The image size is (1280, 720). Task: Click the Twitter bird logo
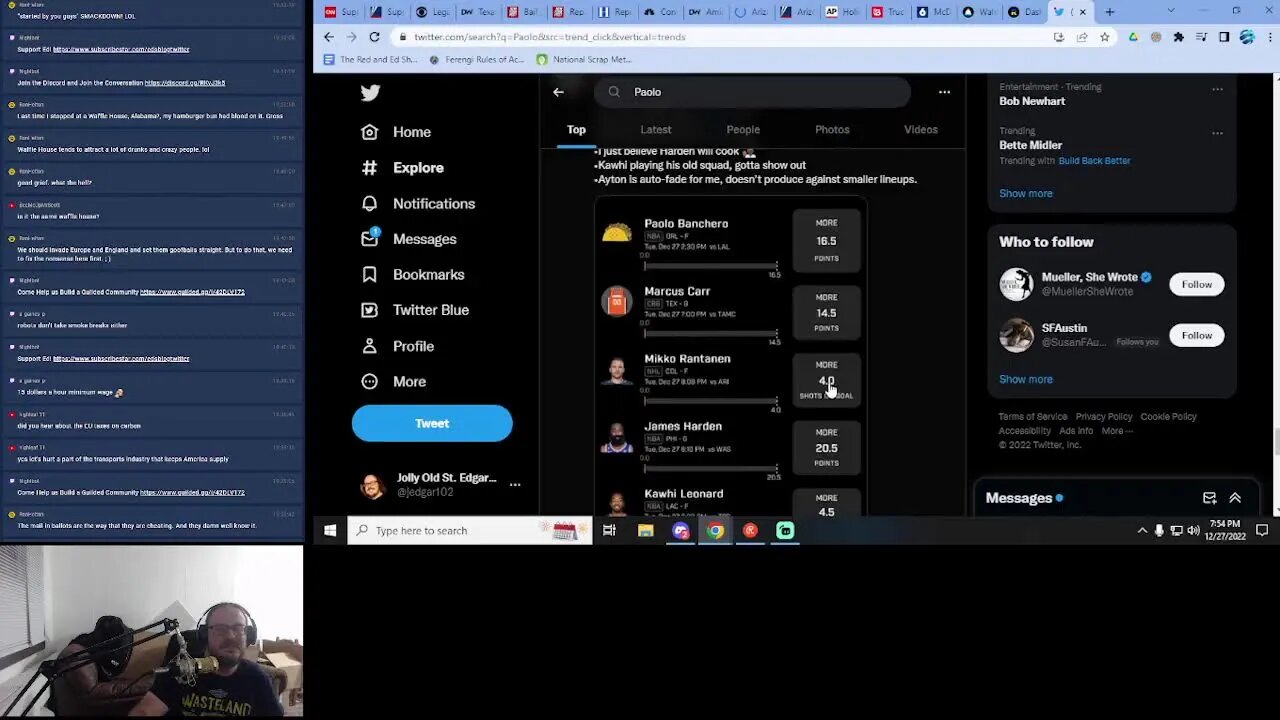point(370,93)
